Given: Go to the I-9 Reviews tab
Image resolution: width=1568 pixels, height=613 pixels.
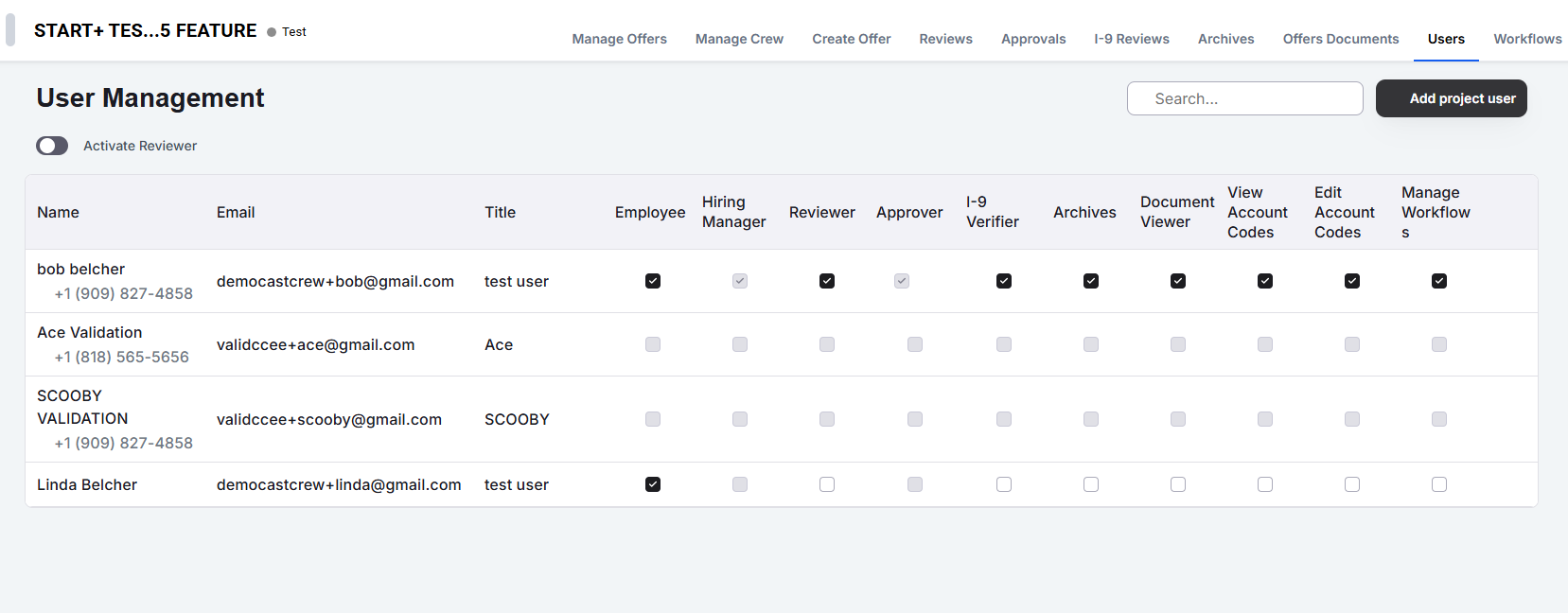Looking at the screenshot, I should tap(1132, 39).
